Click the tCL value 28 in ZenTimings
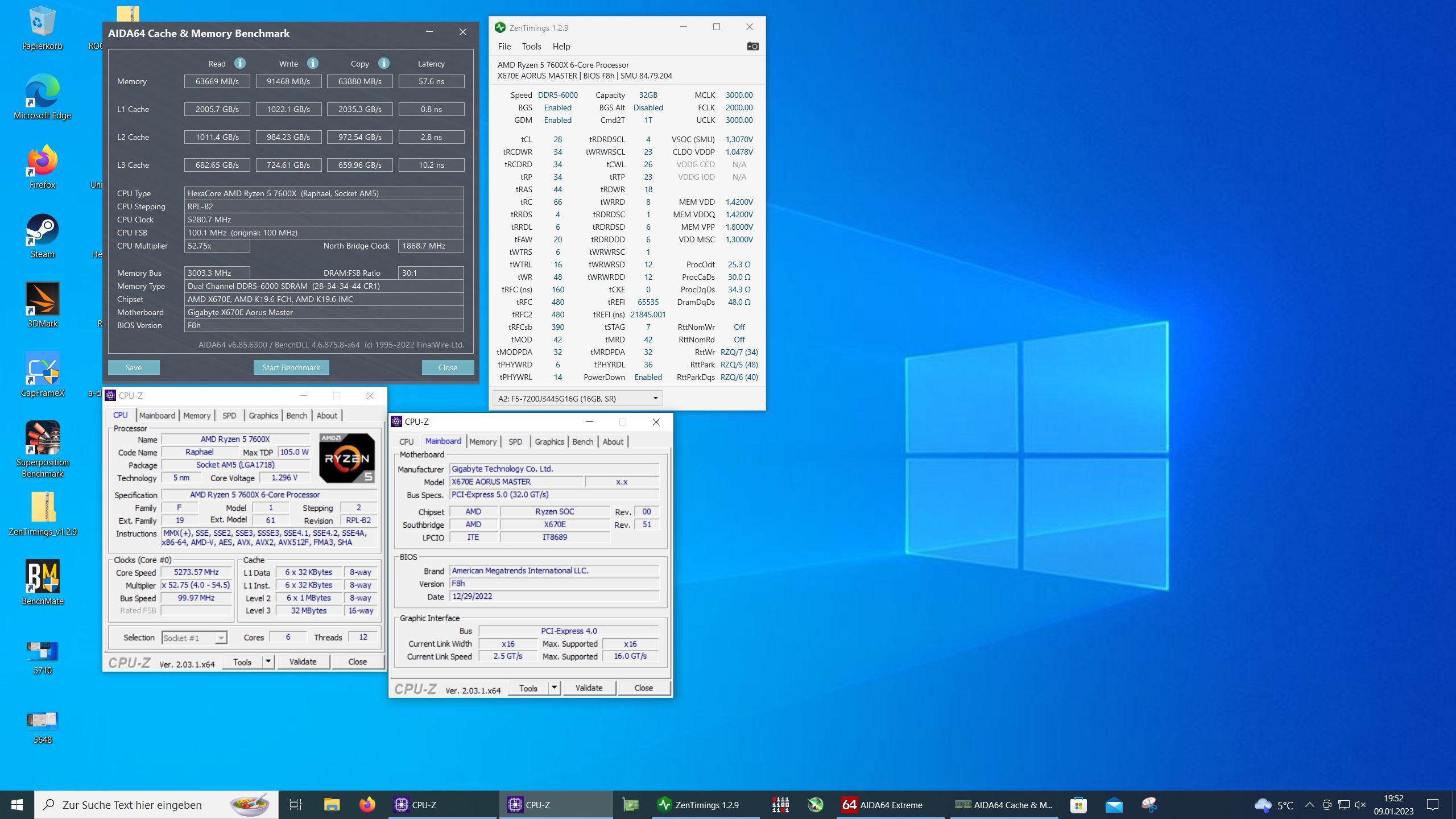Viewport: 1456px width, 819px height. 557,139
